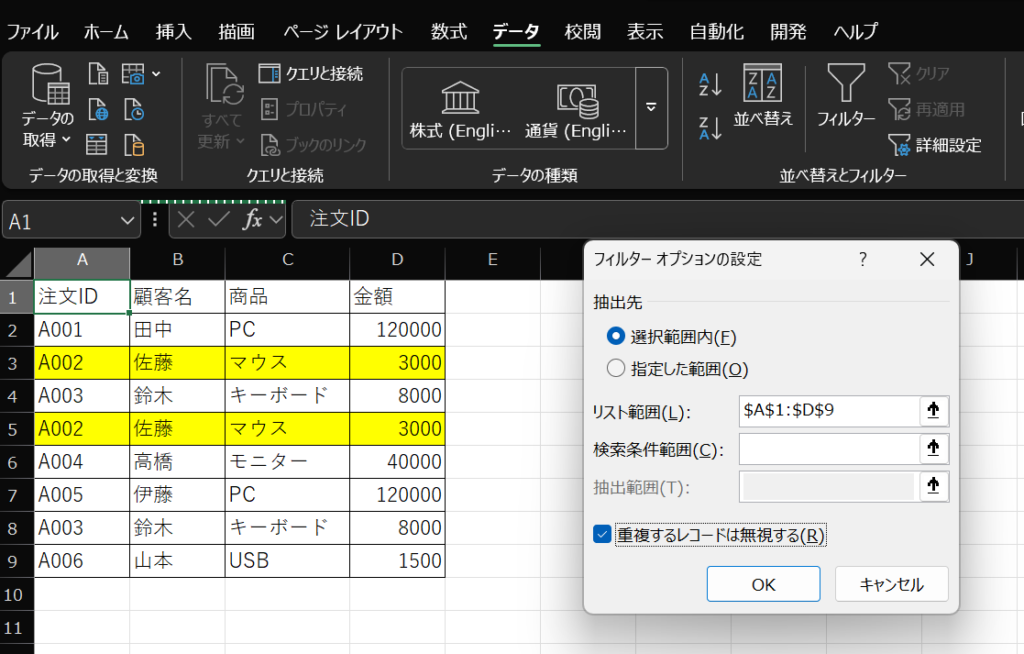Click the 検索条件範囲 input field
Viewport: 1024px width, 654px height.
tap(828, 449)
